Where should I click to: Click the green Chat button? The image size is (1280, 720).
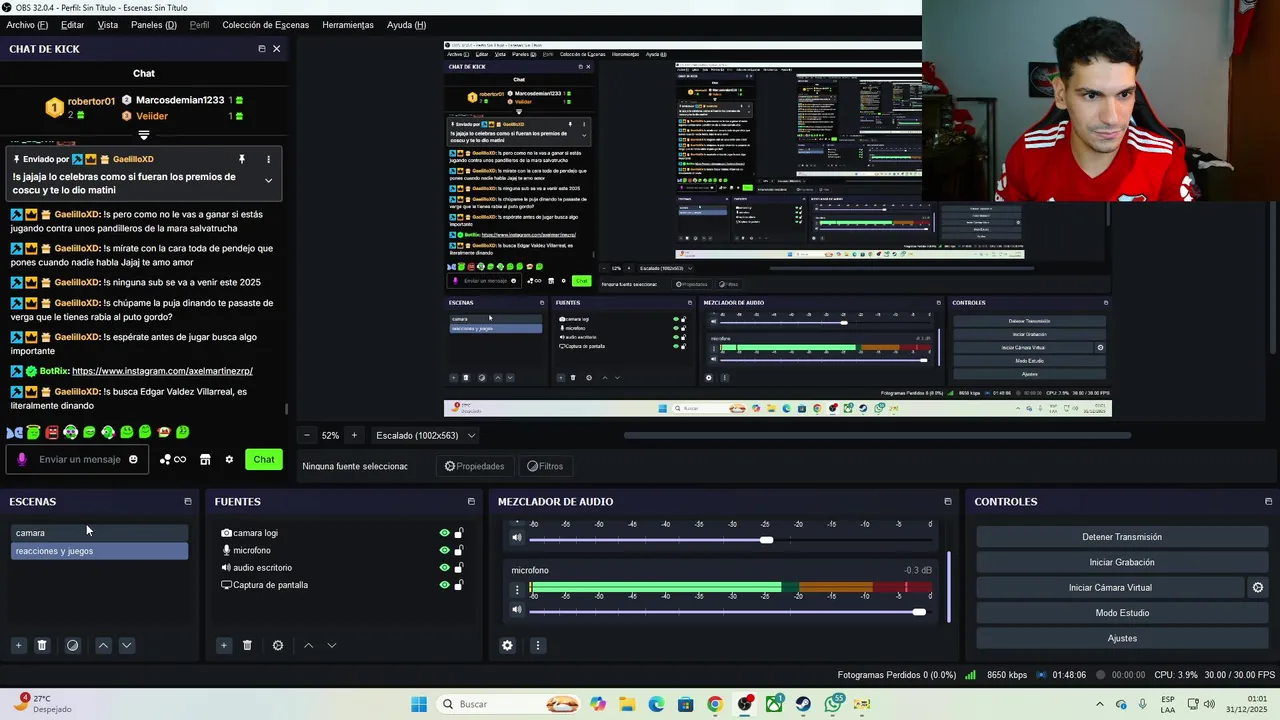click(x=264, y=459)
